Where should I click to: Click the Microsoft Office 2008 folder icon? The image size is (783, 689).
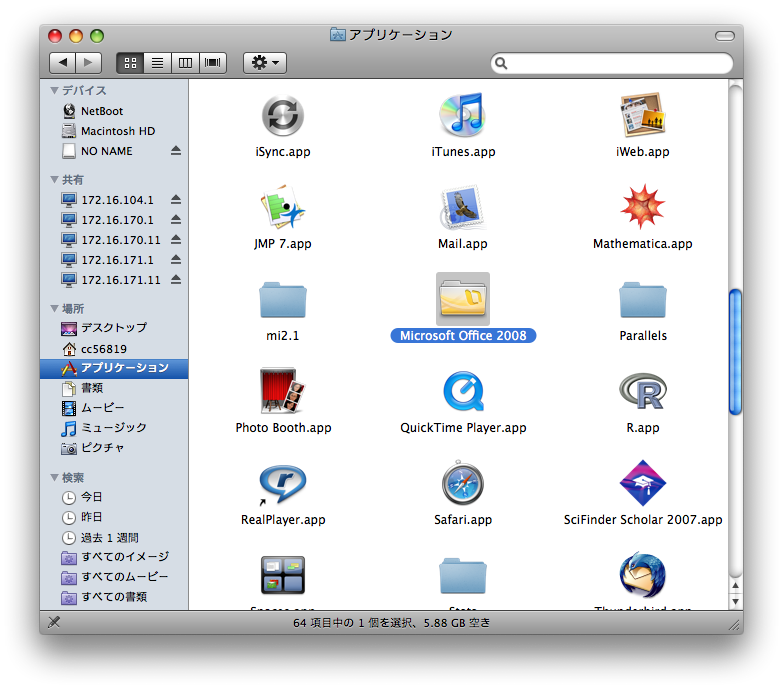462,299
